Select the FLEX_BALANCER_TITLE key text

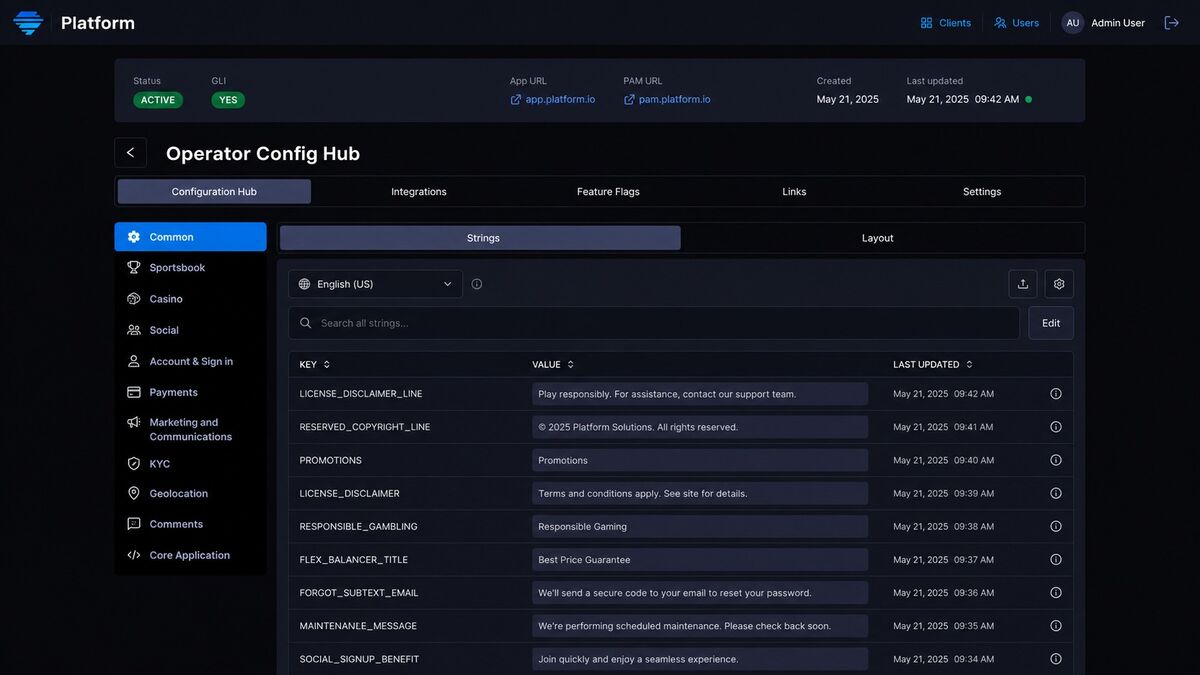[354, 560]
